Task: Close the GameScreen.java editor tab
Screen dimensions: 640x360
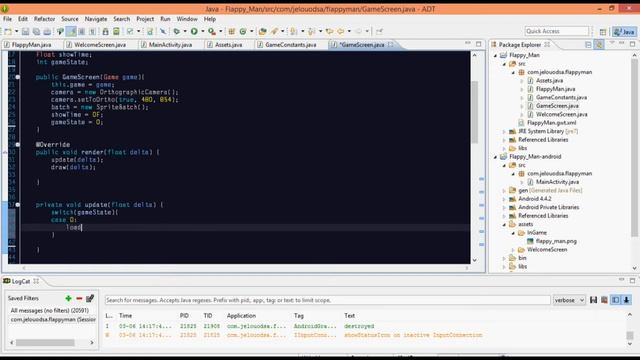Action: 391,44
